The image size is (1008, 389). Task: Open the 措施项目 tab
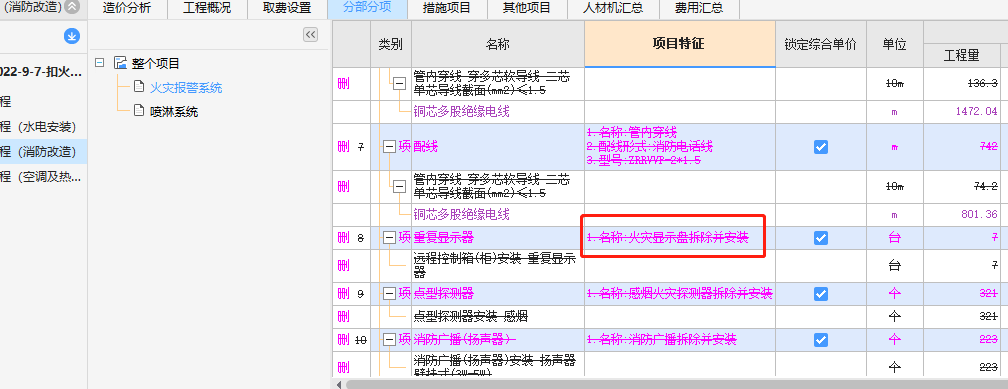point(447,8)
